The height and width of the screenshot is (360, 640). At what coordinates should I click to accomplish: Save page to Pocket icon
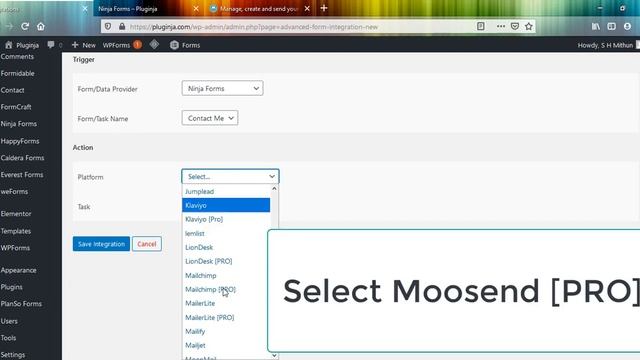(515, 27)
